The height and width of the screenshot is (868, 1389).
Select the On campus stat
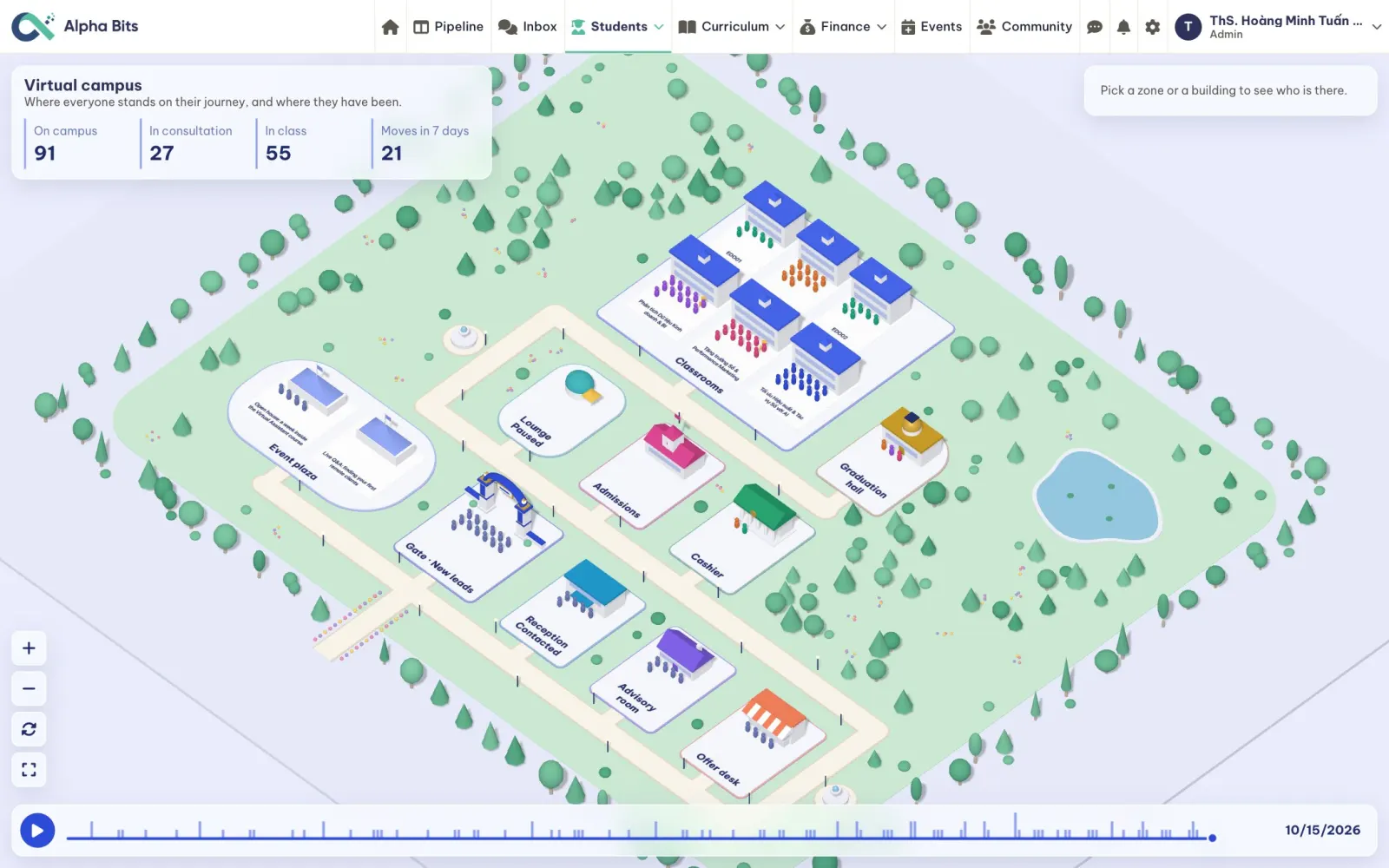(78, 143)
